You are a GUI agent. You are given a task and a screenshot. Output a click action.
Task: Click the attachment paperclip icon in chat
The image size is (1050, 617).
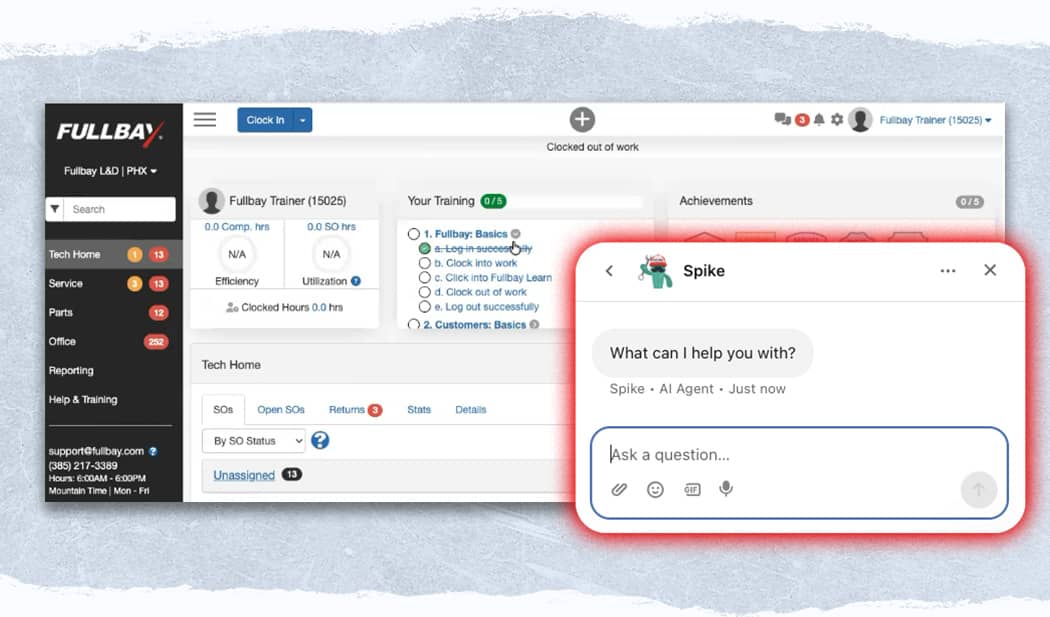(619, 490)
